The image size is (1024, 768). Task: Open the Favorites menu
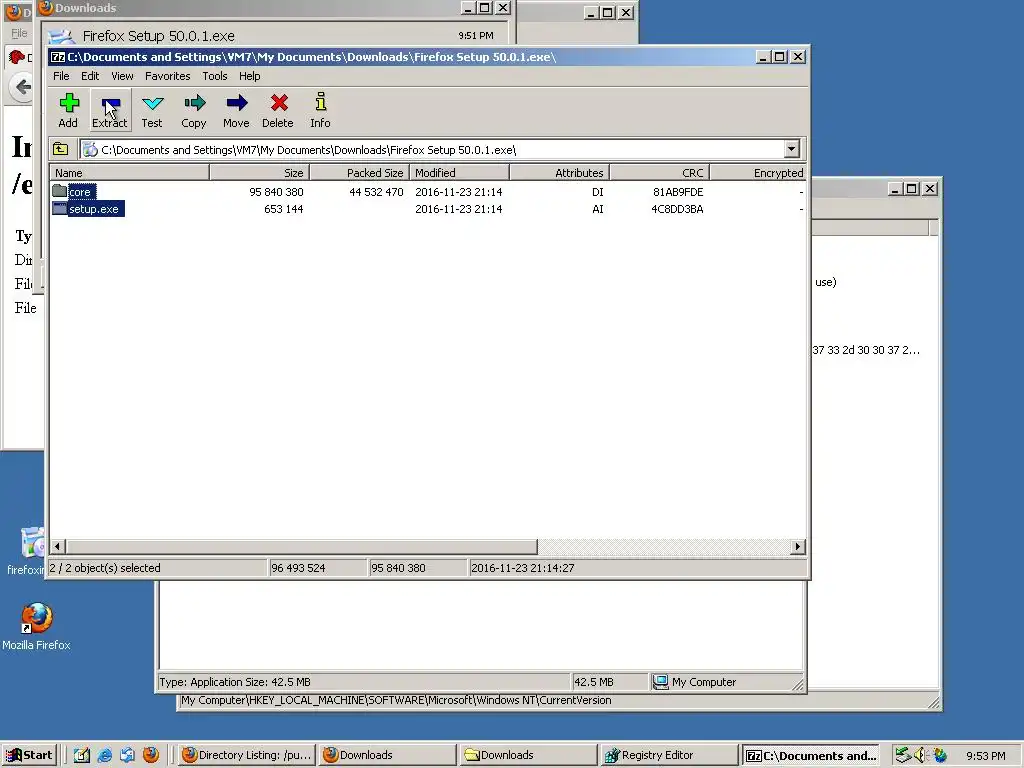point(168,76)
